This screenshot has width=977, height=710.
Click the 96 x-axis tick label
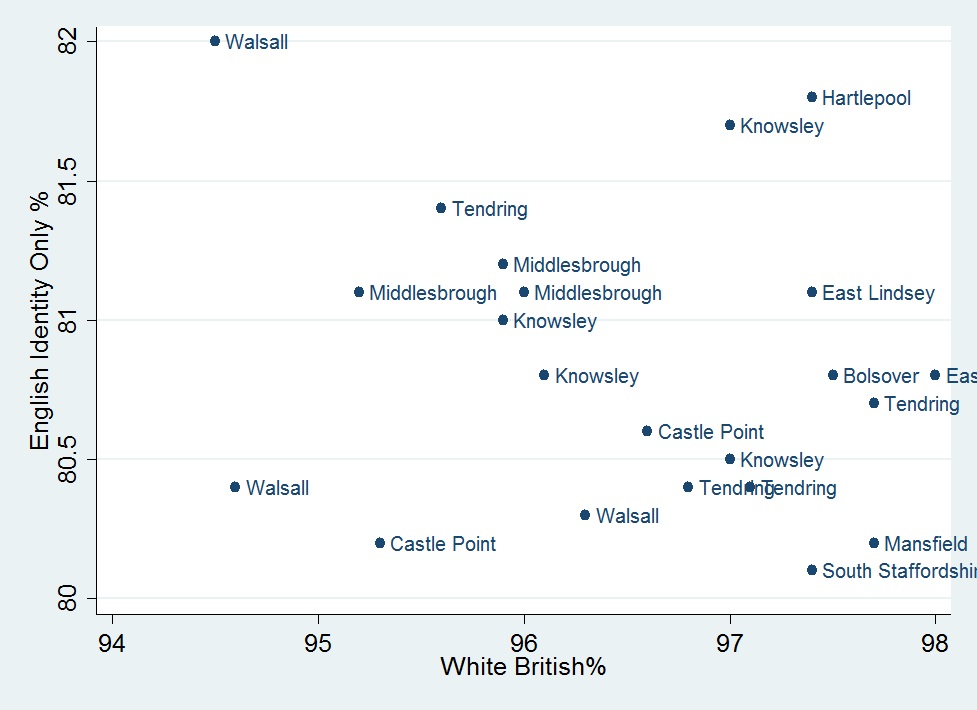[x=524, y=640]
